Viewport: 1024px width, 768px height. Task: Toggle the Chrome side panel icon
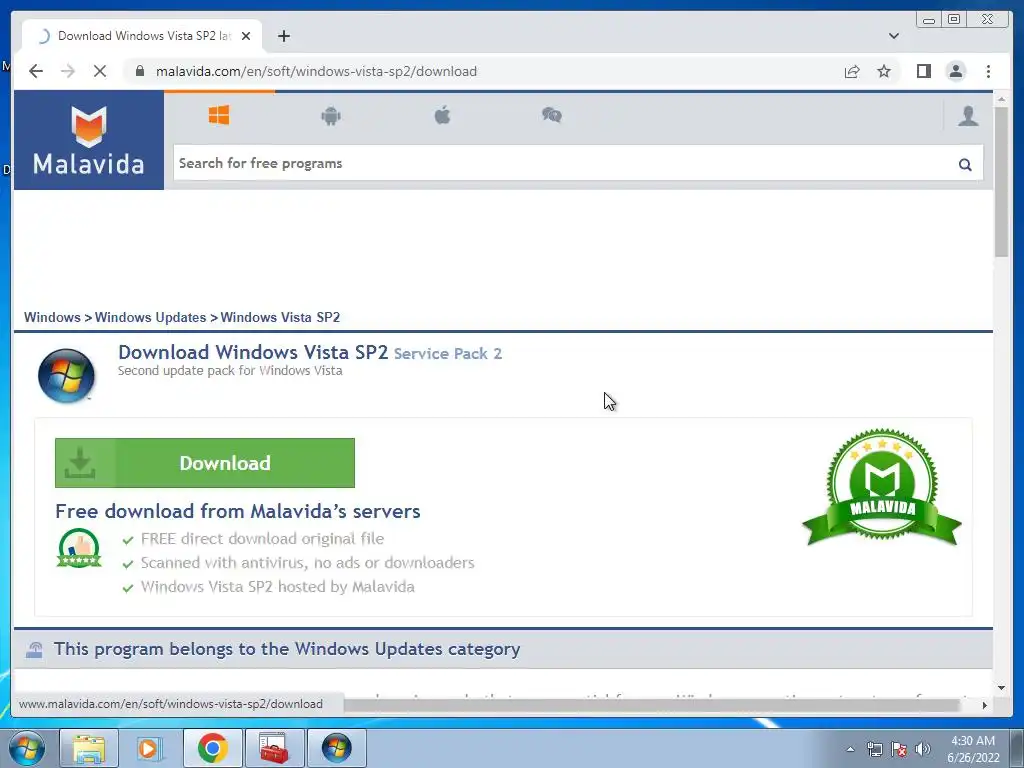coord(923,71)
